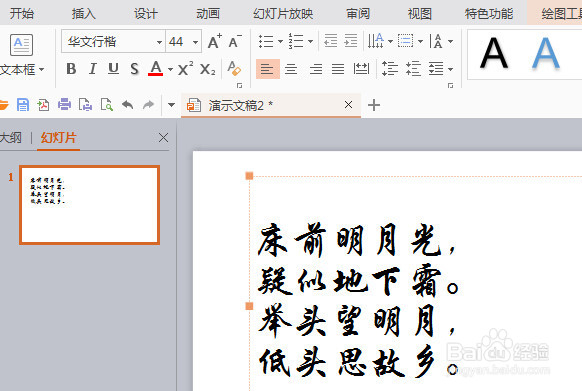Apply bullet list
This screenshot has height=391, width=582.
point(266,41)
